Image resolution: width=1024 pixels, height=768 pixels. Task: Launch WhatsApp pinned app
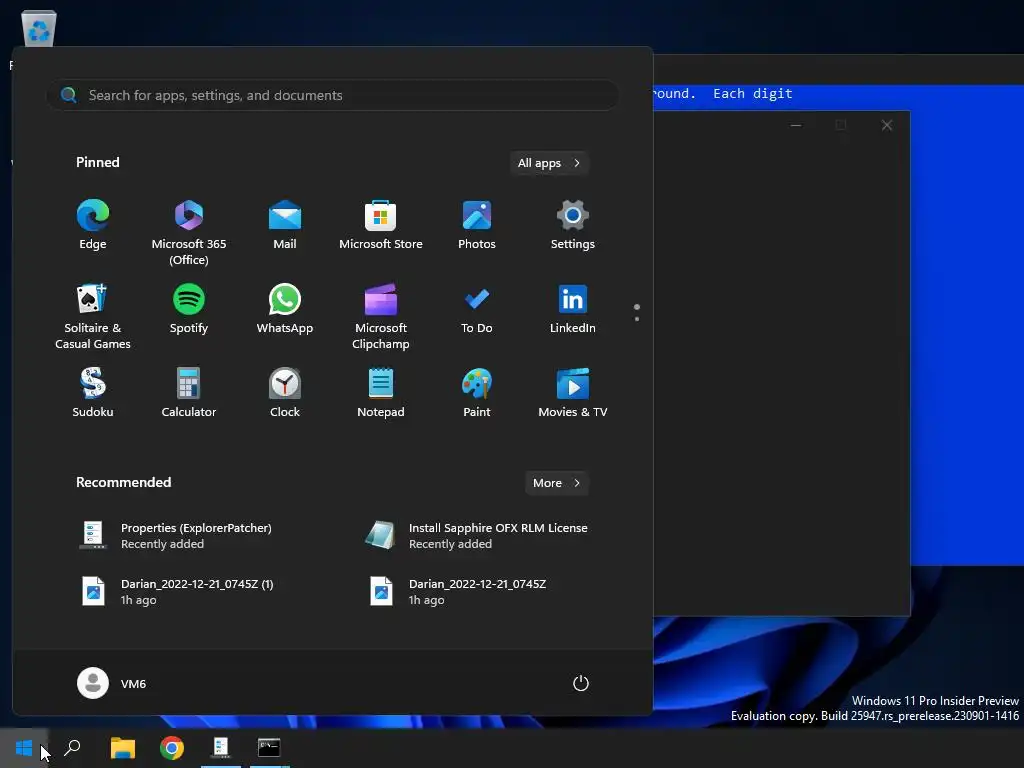coord(285,310)
